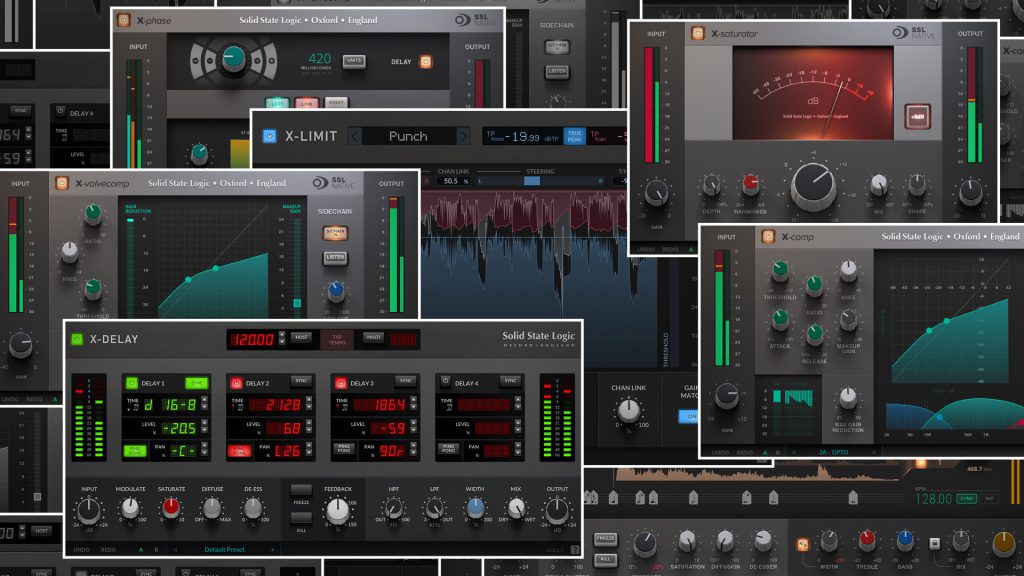This screenshot has height=576, width=1024.
Task: Select the previous X-Limit preset arrow
Action: [355, 136]
